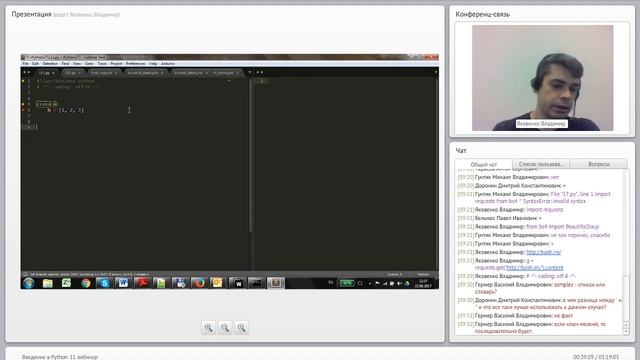Open the yellow Outlook-style taskbar icon
The width and height of the screenshot is (640, 360).
click(x=217, y=283)
